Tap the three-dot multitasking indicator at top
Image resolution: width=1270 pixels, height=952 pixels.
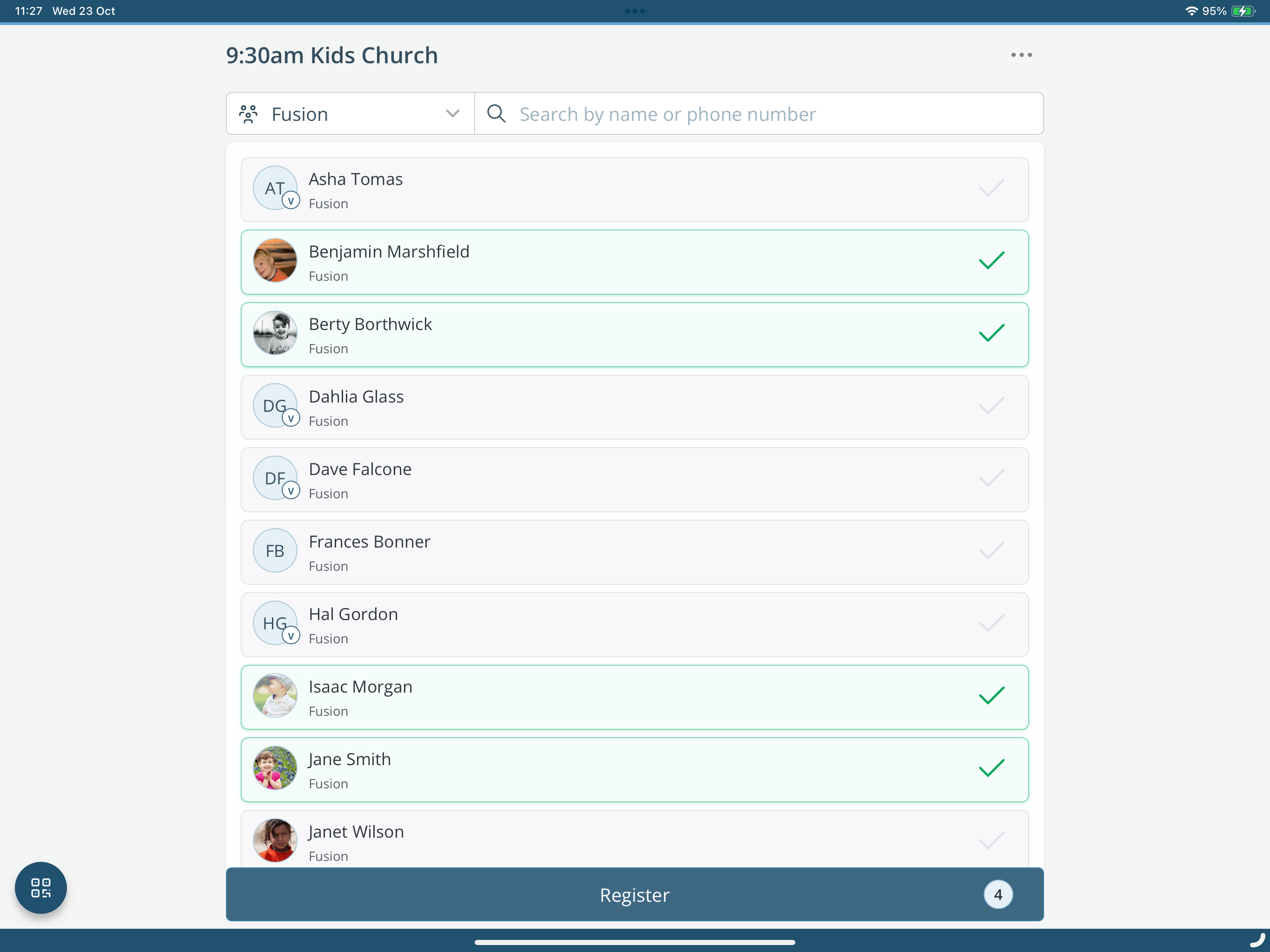(635, 11)
